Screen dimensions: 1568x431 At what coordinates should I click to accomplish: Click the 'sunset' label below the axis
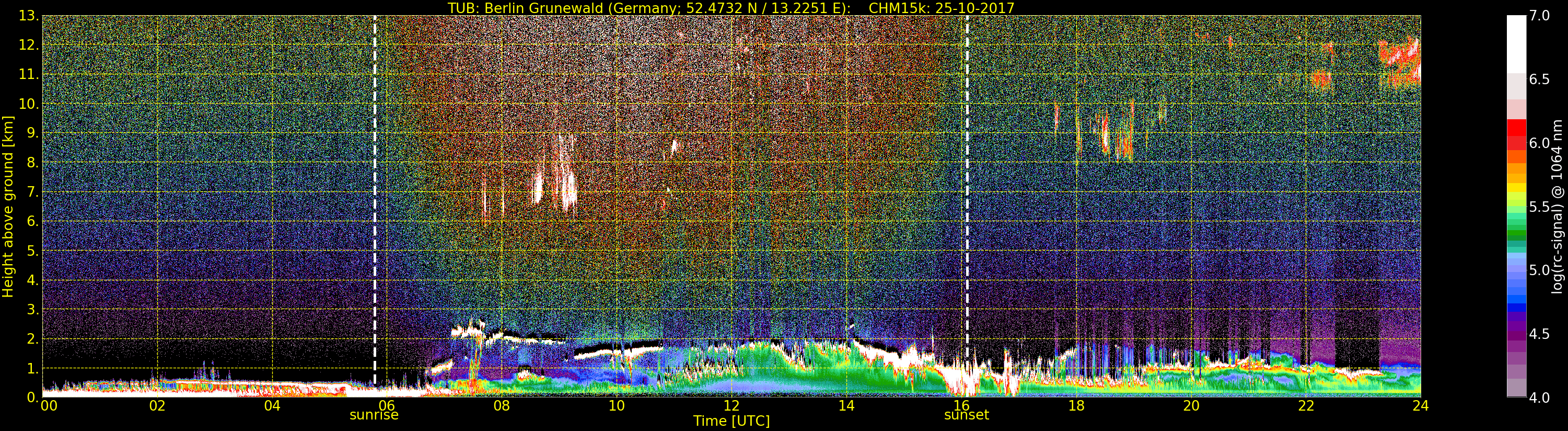[967, 415]
